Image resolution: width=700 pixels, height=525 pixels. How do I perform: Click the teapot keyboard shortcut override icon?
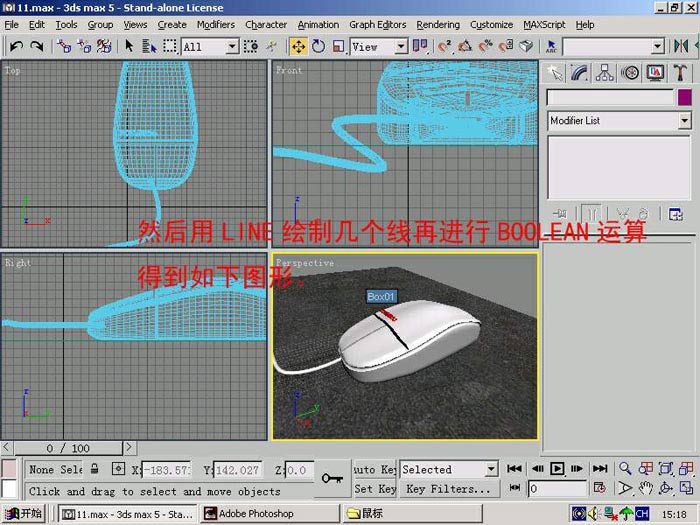tap(526, 46)
